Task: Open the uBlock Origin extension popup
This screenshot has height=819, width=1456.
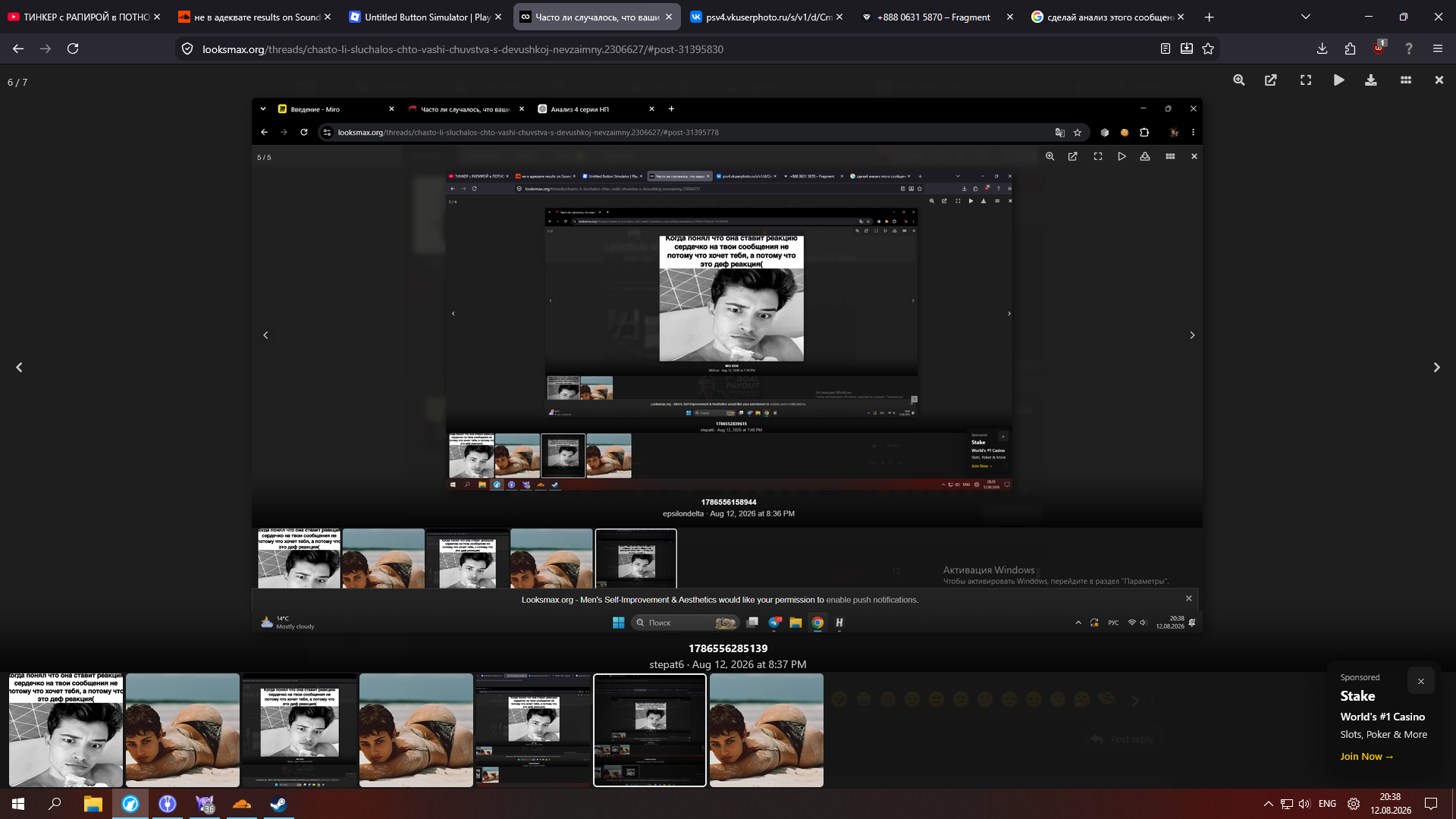Action: [1379, 48]
